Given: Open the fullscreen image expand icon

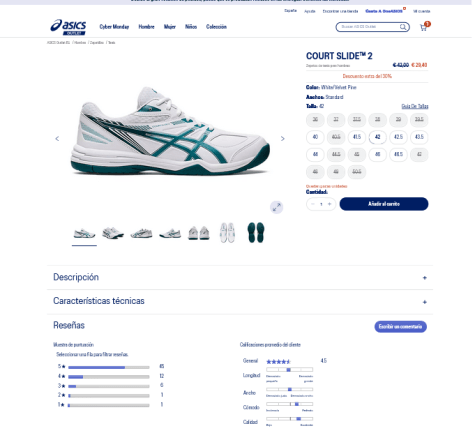Looking at the screenshot, I should (277, 207).
